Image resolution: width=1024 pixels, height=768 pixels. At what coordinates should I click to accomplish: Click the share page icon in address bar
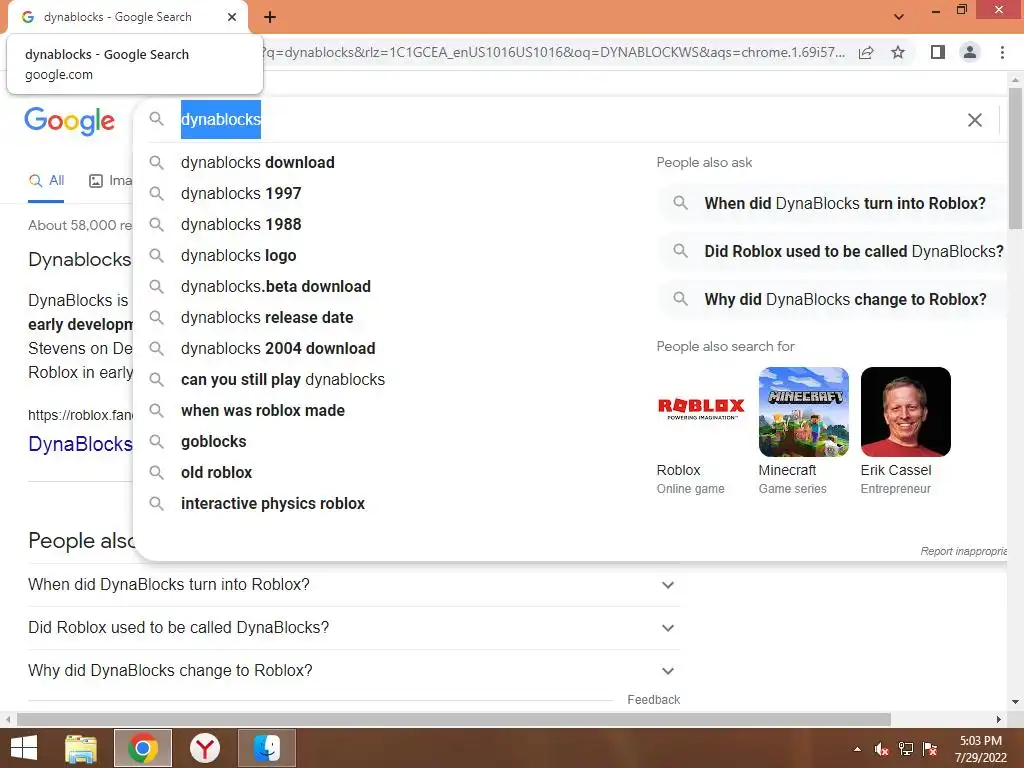pyautogui.click(x=866, y=52)
